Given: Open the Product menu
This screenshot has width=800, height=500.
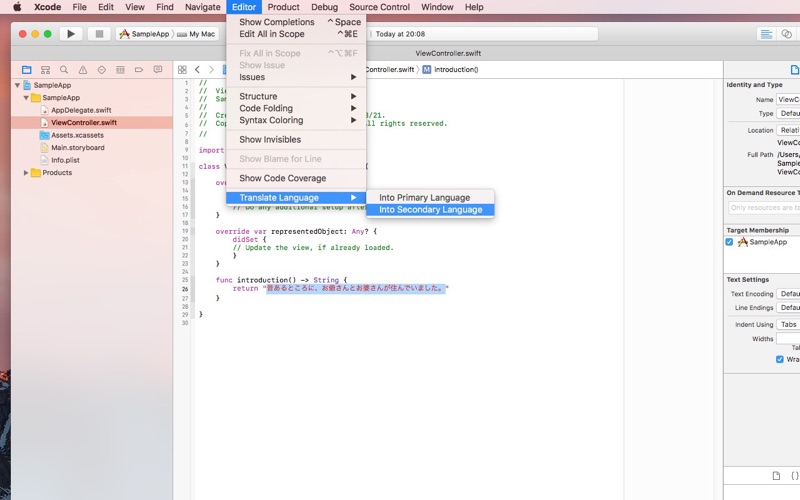Looking at the screenshot, I should point(283,7).
